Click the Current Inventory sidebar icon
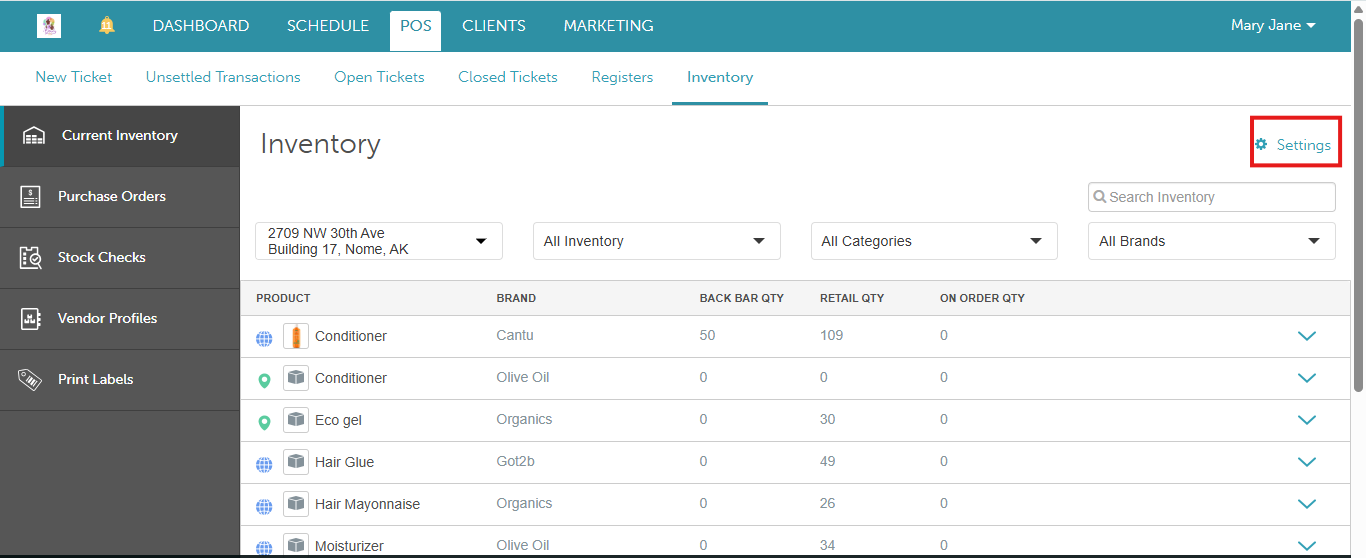1366x558 pixels. pos(34,136)
